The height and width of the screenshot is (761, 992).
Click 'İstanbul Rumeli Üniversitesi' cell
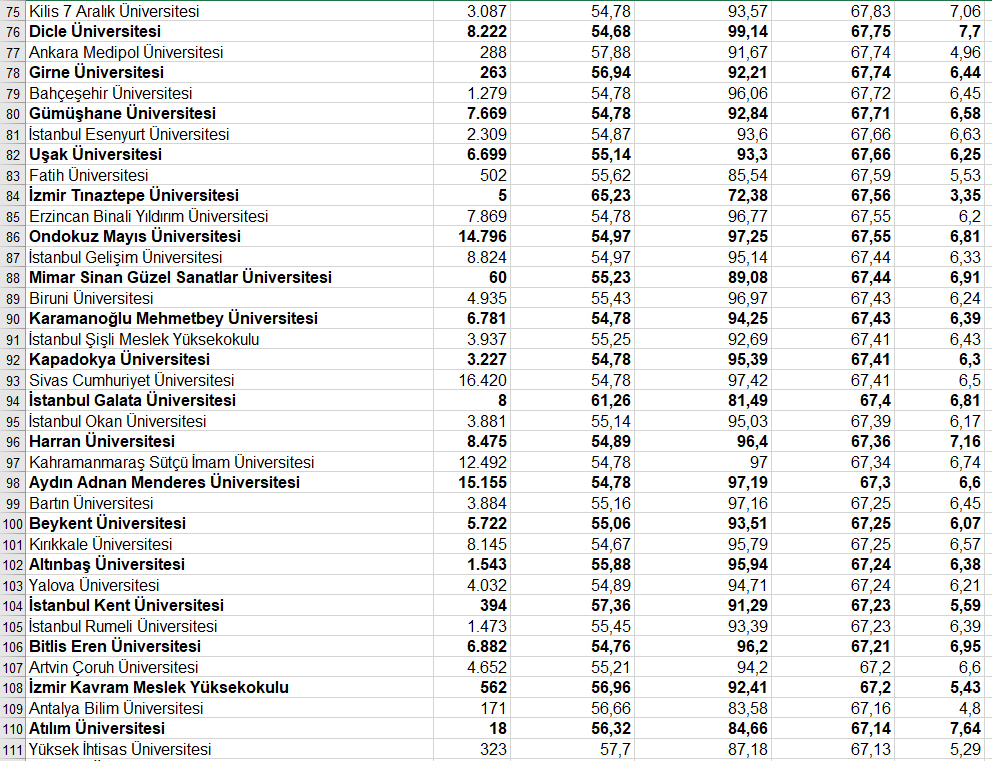click(x=229, y=626)
